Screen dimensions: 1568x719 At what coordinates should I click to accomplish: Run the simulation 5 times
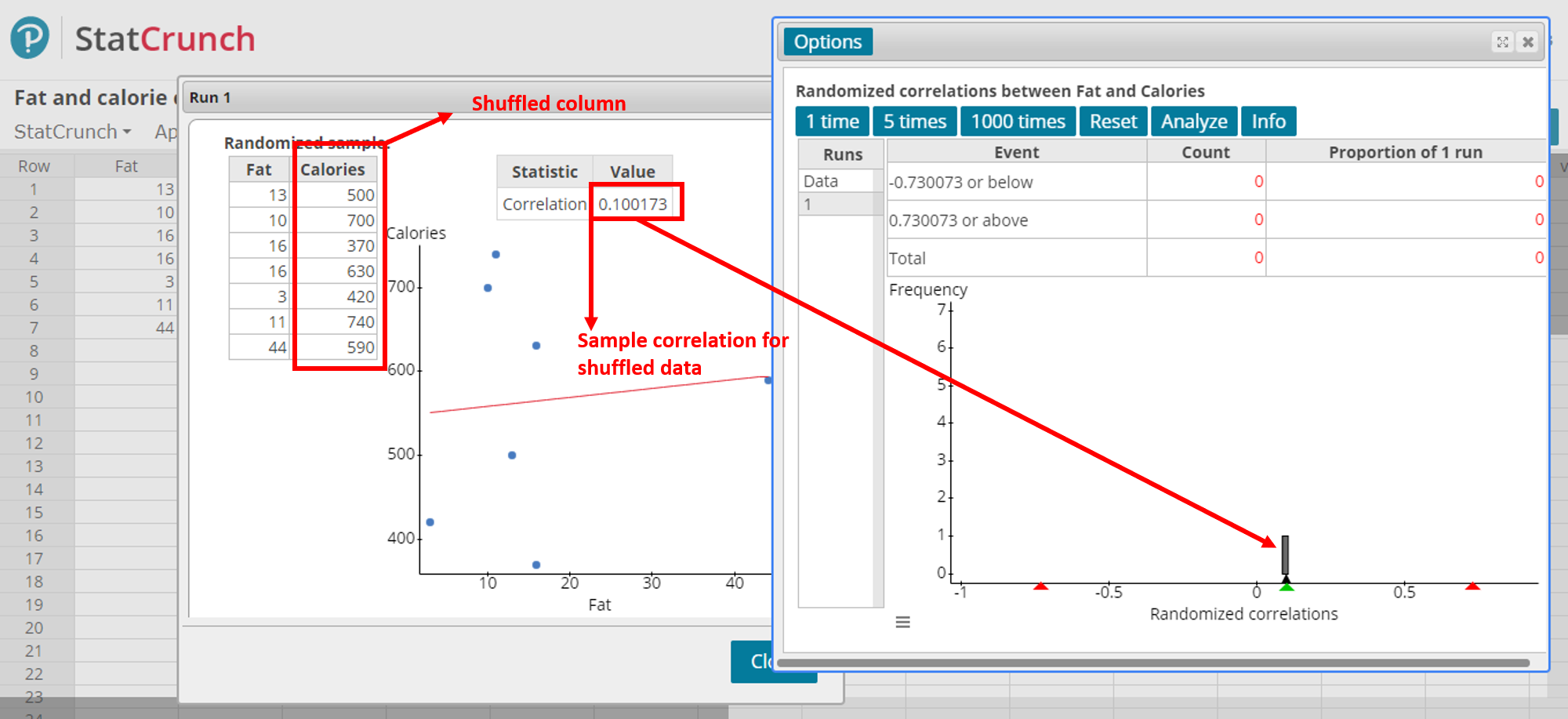pos(914,121)
